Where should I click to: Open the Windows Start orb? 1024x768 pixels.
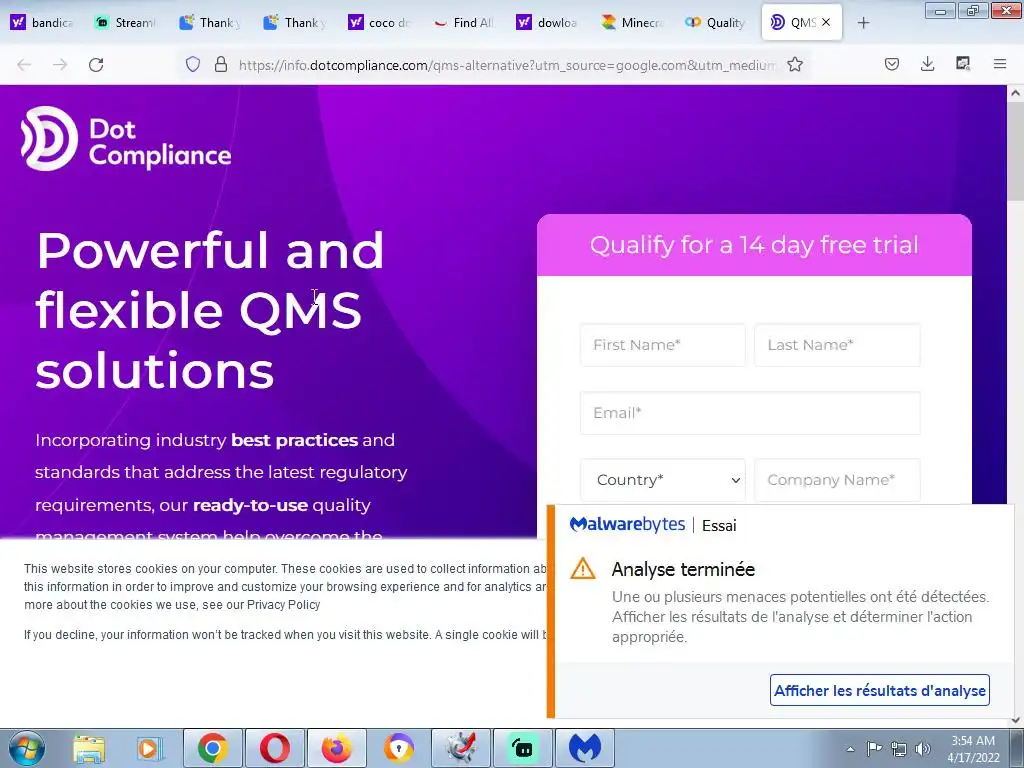coord(26,748)
